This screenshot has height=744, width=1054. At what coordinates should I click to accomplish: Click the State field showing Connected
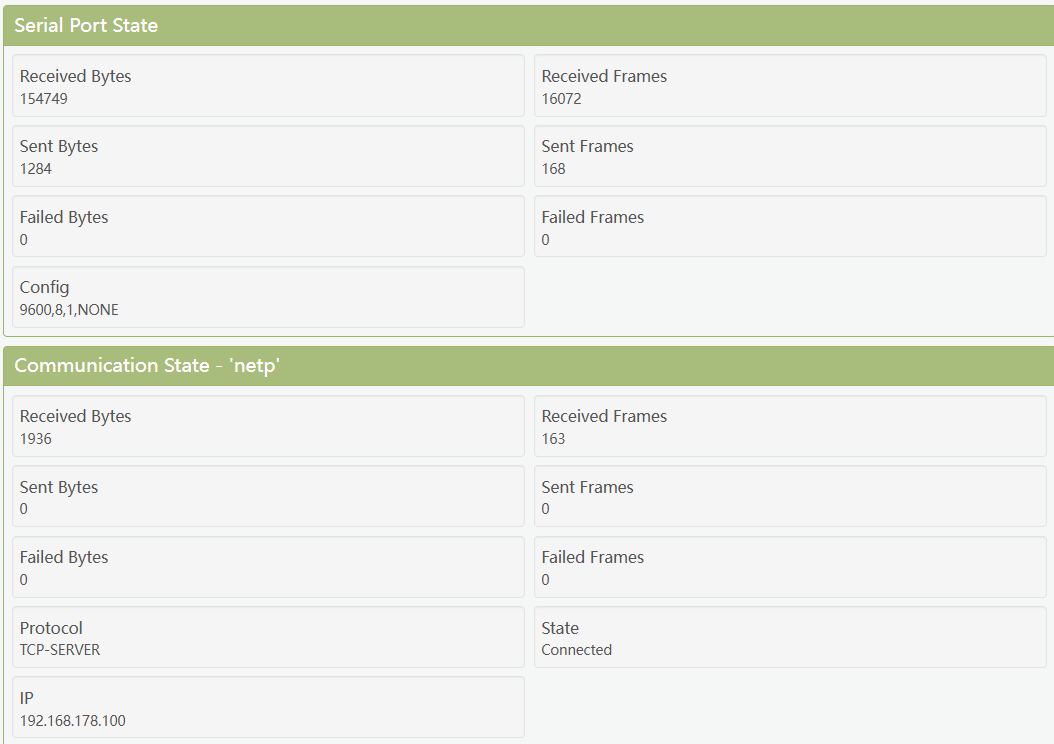pos(790,637)
